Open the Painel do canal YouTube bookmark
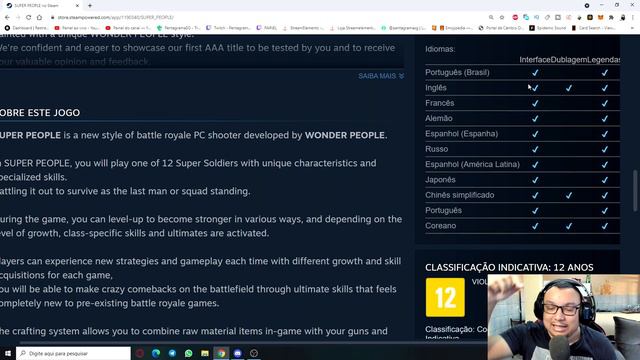This screenshot has width=640, height=360. (128, 28)
